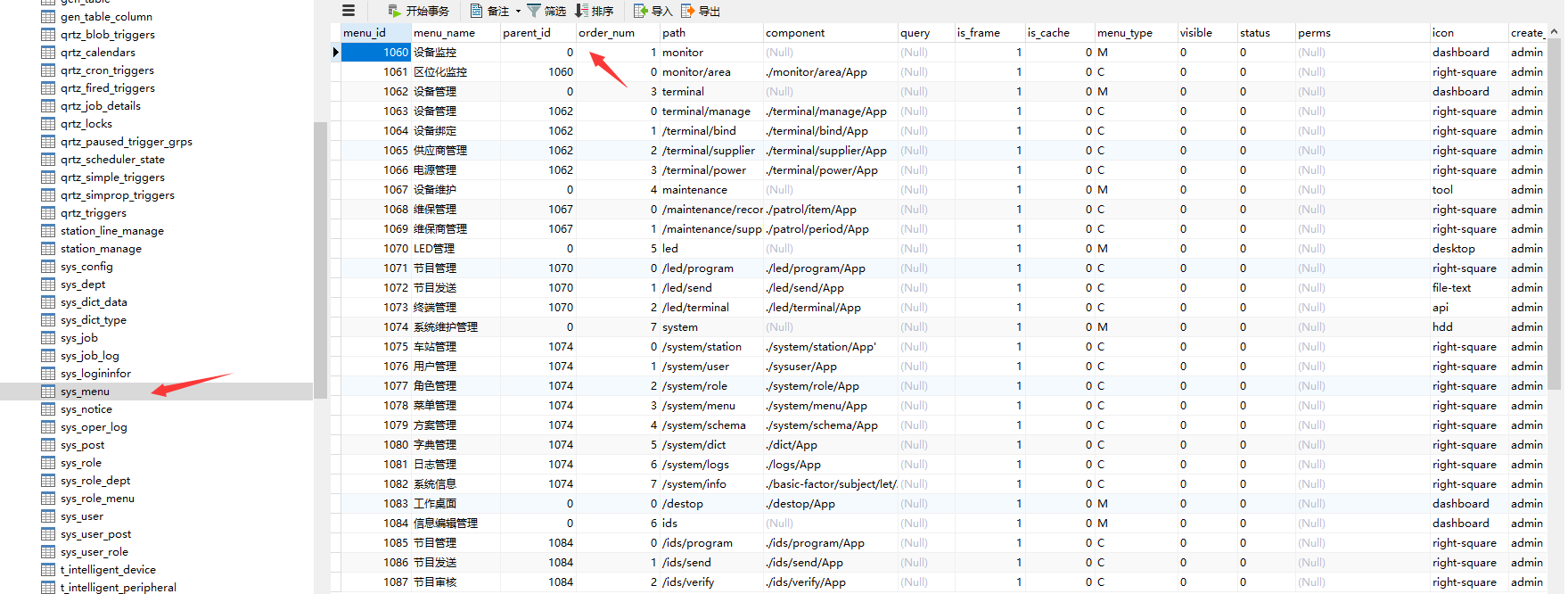This screenshot has height=594, width=1568.
Task: Click the 筛选 filter button
Action: tap(546, 11)
